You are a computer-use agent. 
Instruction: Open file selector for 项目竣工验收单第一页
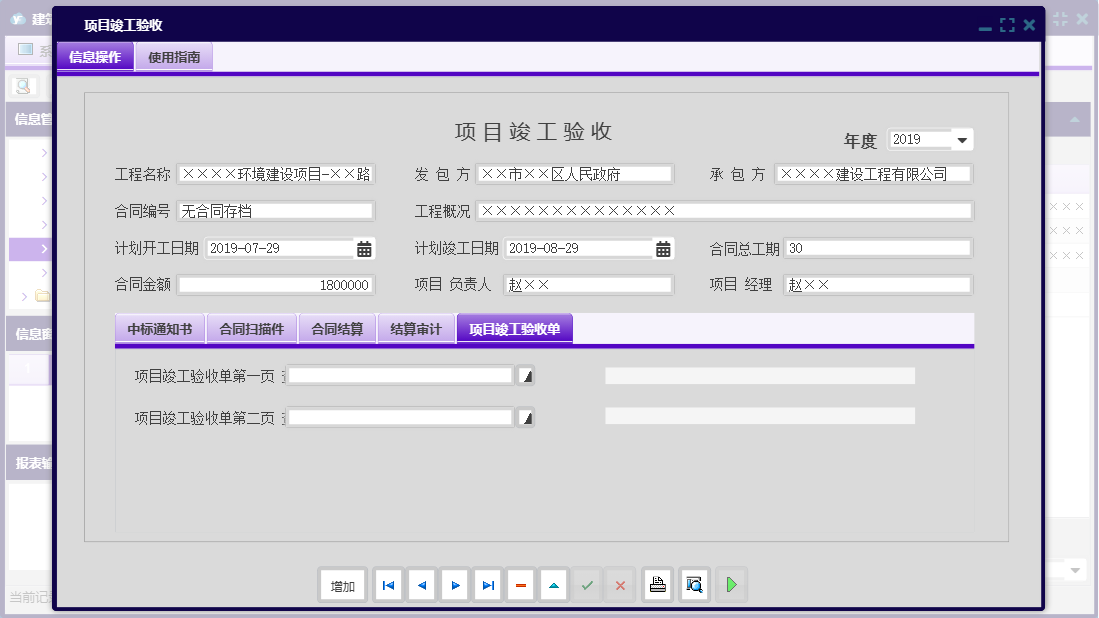pos(527,375)
